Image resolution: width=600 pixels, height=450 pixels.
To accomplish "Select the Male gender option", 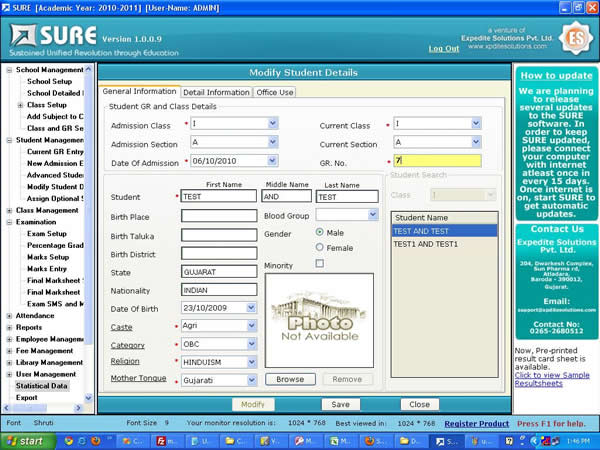I will click(x=320, y=232).
